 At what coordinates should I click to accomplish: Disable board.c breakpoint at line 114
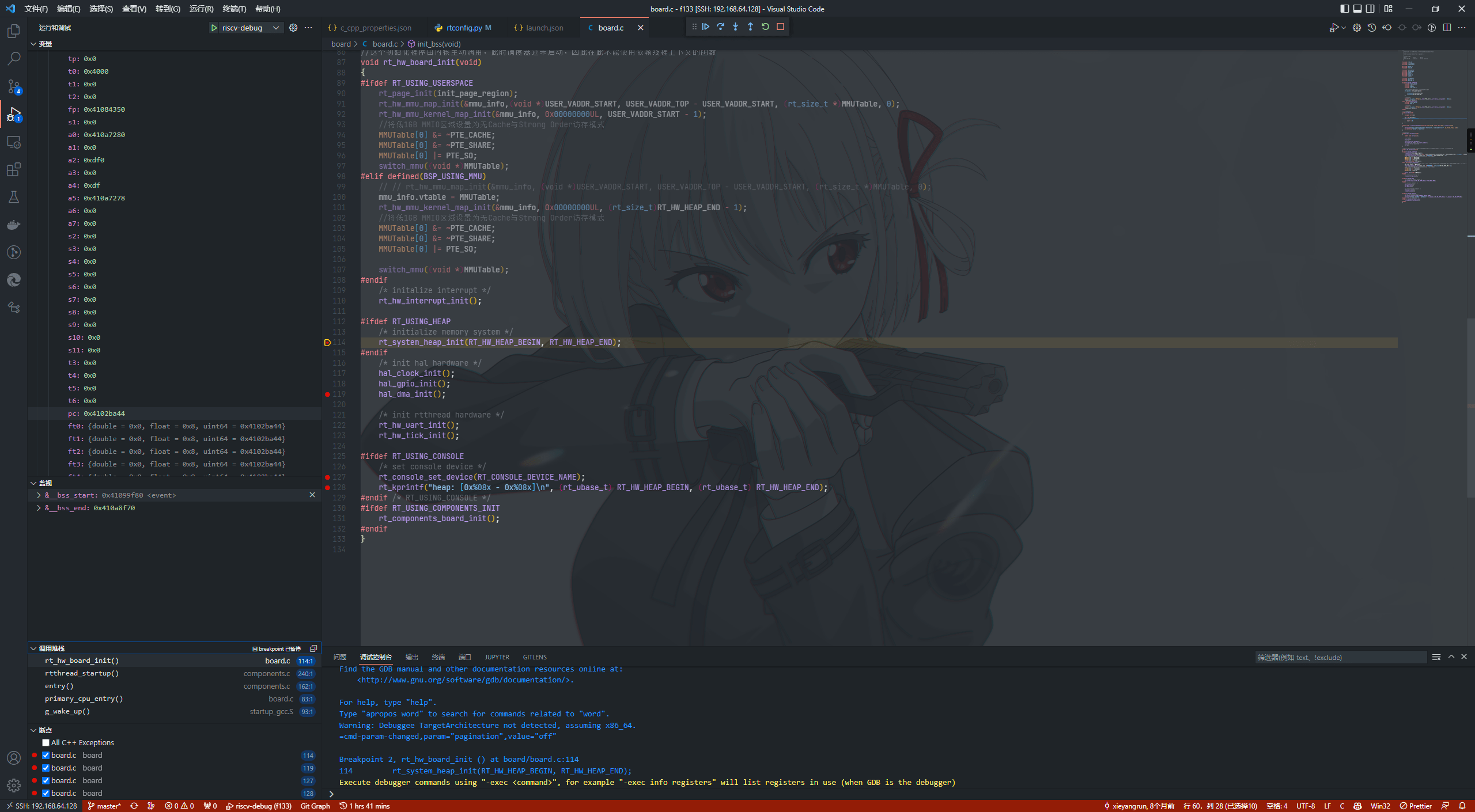click(x=46, y=756)
